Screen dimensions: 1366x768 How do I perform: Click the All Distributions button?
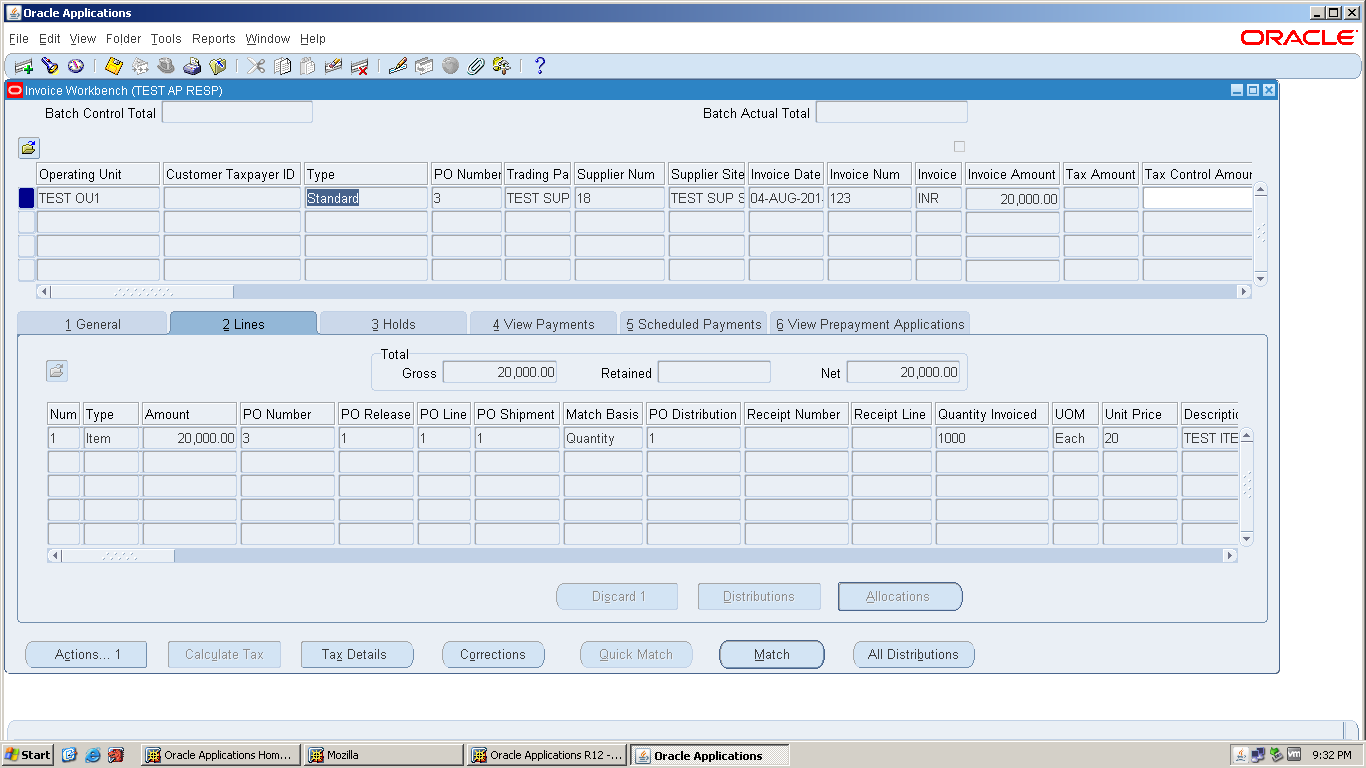pos(914,655)
